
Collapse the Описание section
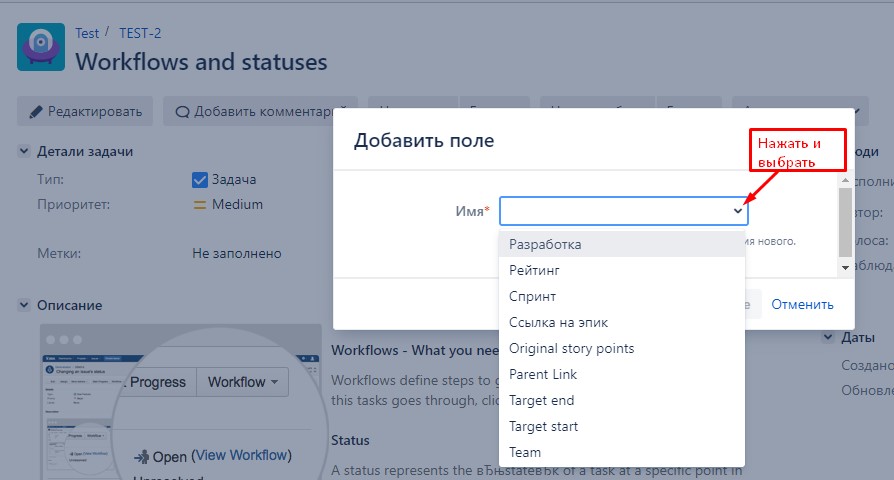click(x=24, y=305)
